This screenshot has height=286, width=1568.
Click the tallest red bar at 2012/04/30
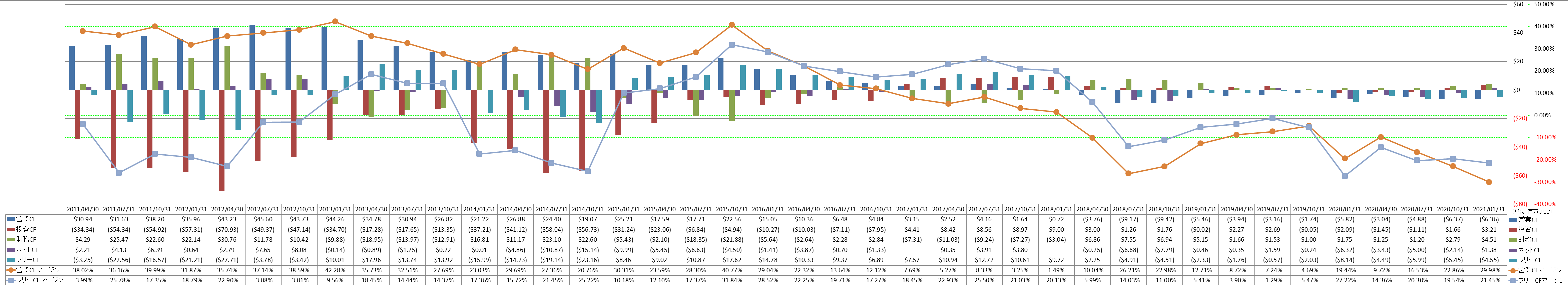(221, 141)
